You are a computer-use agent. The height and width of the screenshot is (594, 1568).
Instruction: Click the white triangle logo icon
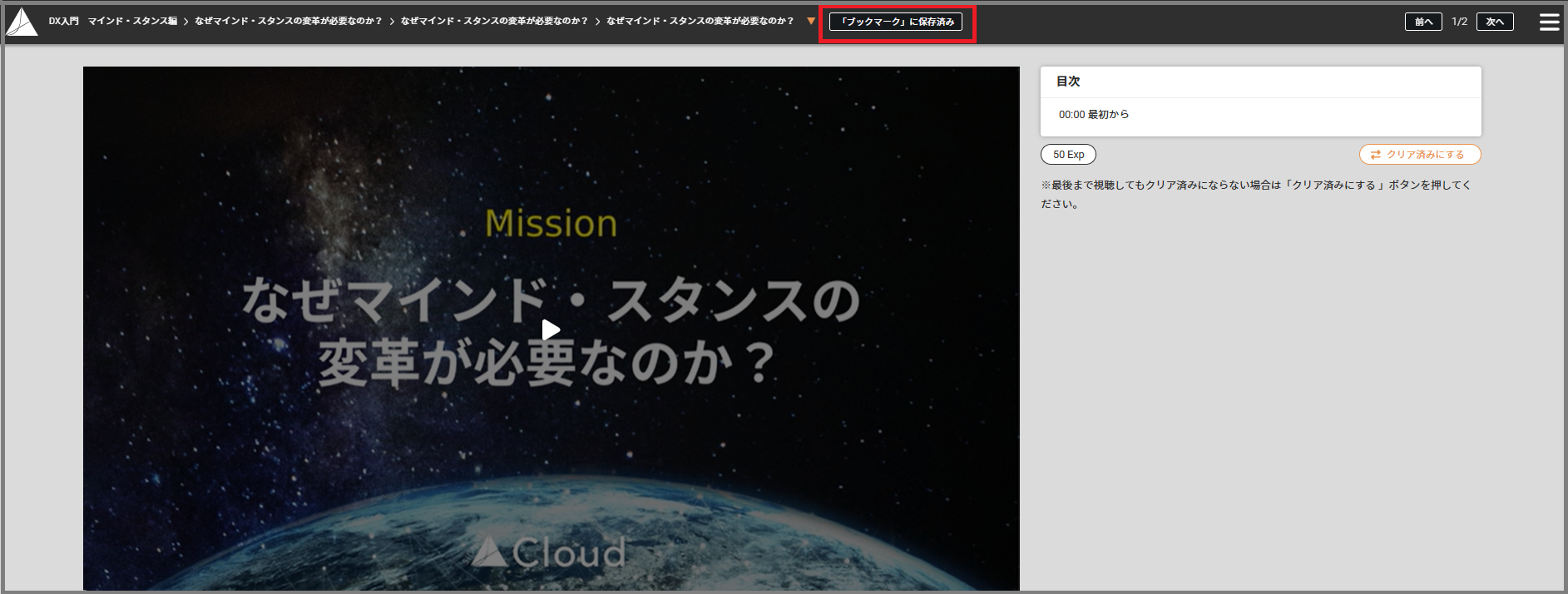click(22, 22)
